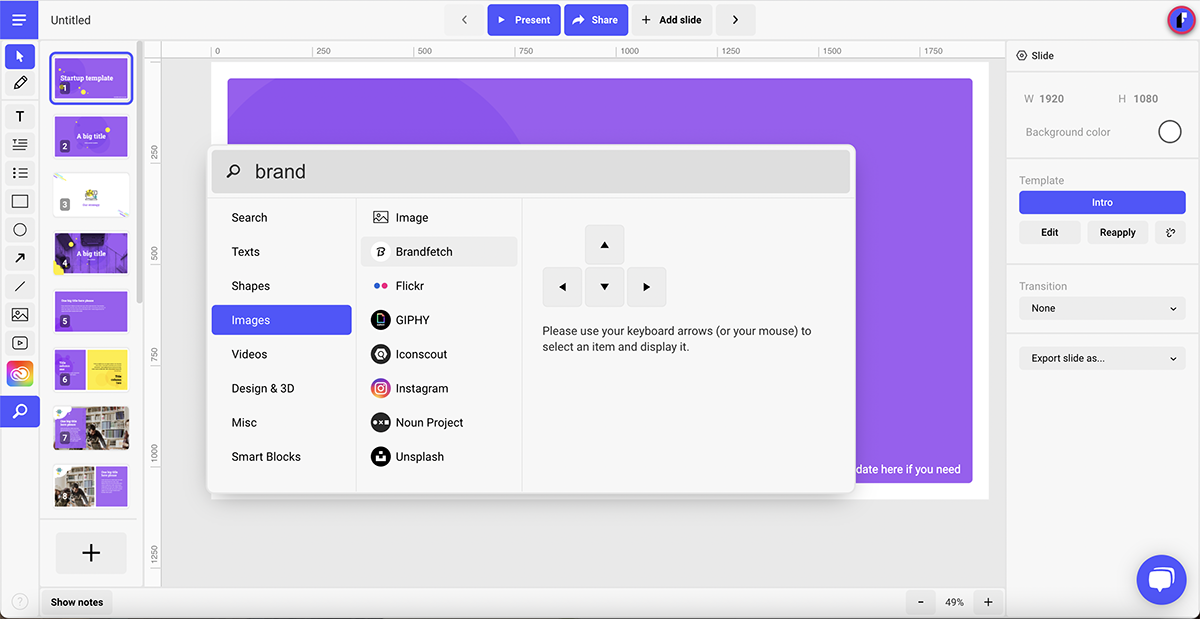Screen dimensions: 1200x619
Task: Select the Text tool
Action: point(19,116)
